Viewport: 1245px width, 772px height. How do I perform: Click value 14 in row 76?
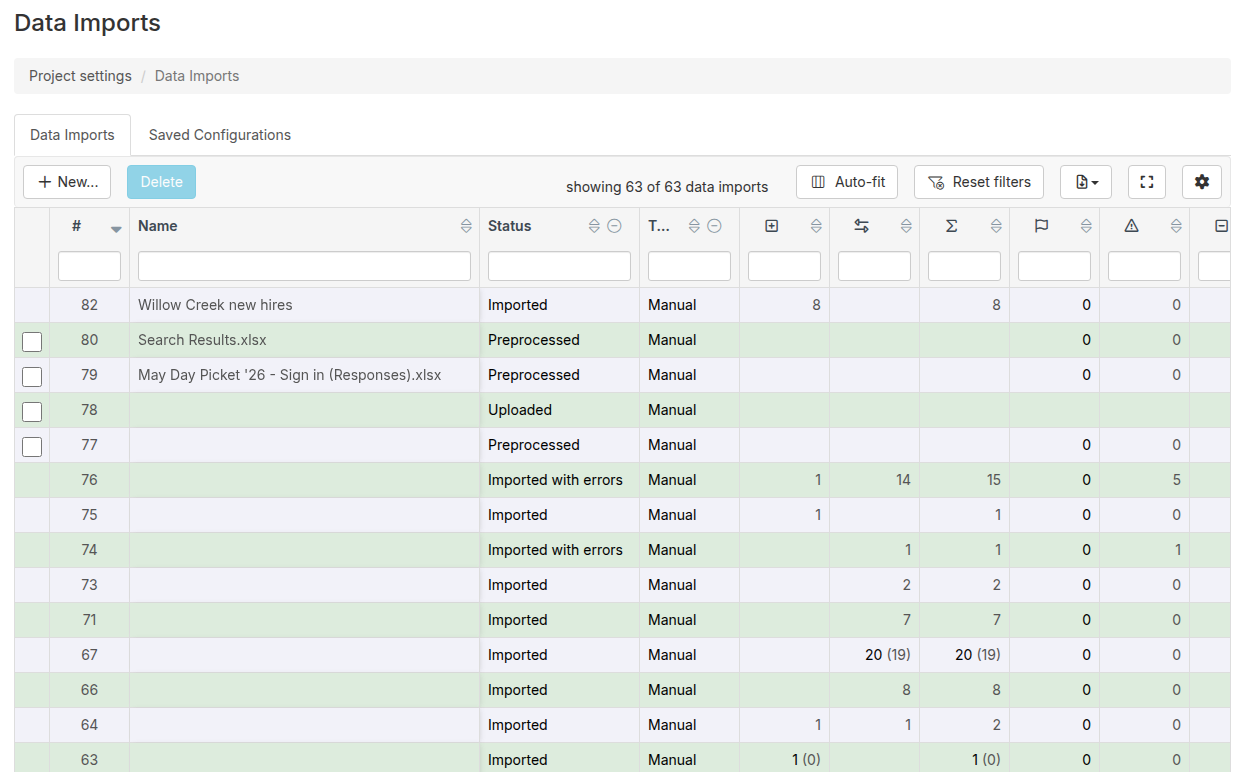[903, 480]
